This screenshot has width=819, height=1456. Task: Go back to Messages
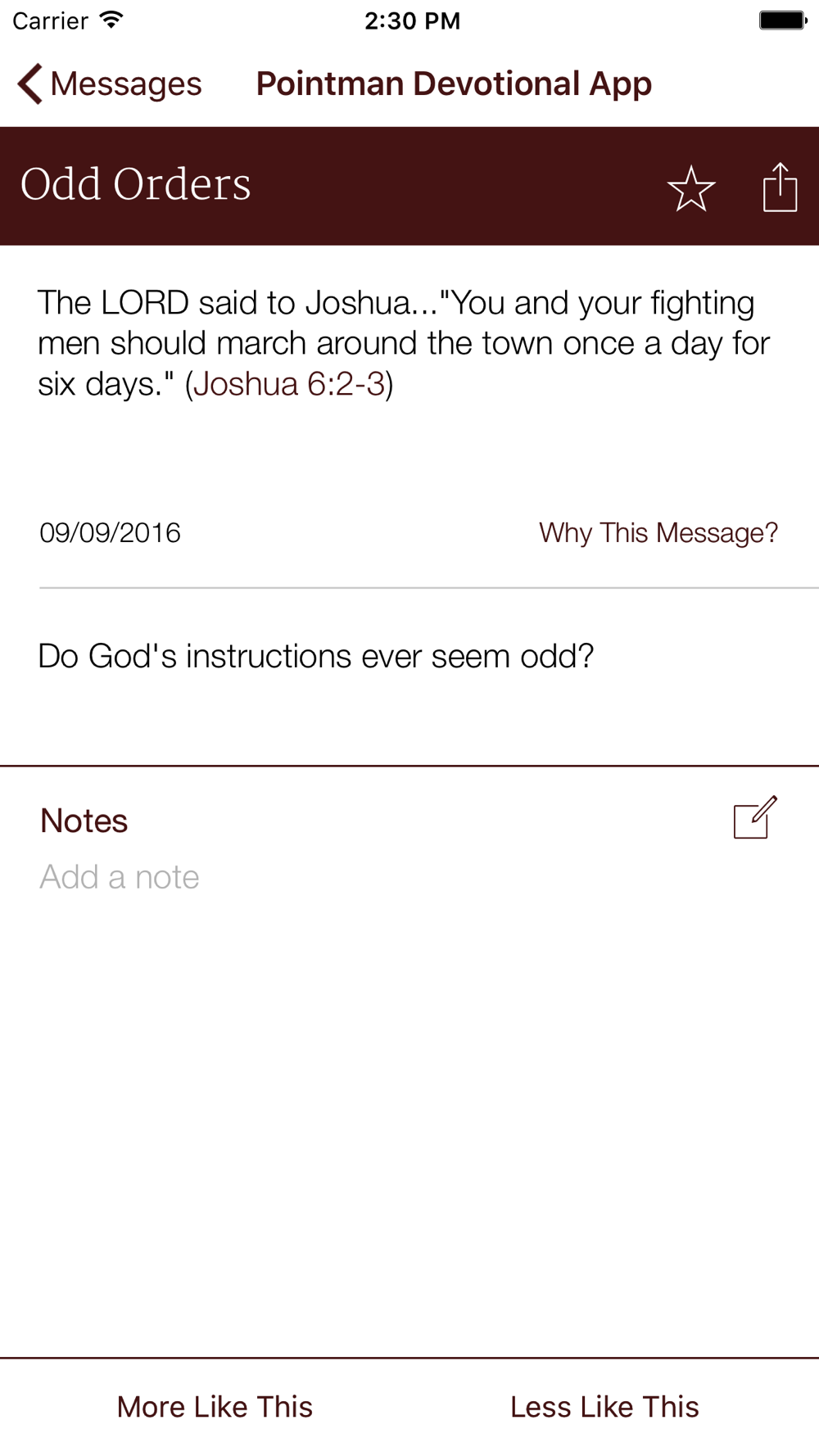(x=110, y=84)
